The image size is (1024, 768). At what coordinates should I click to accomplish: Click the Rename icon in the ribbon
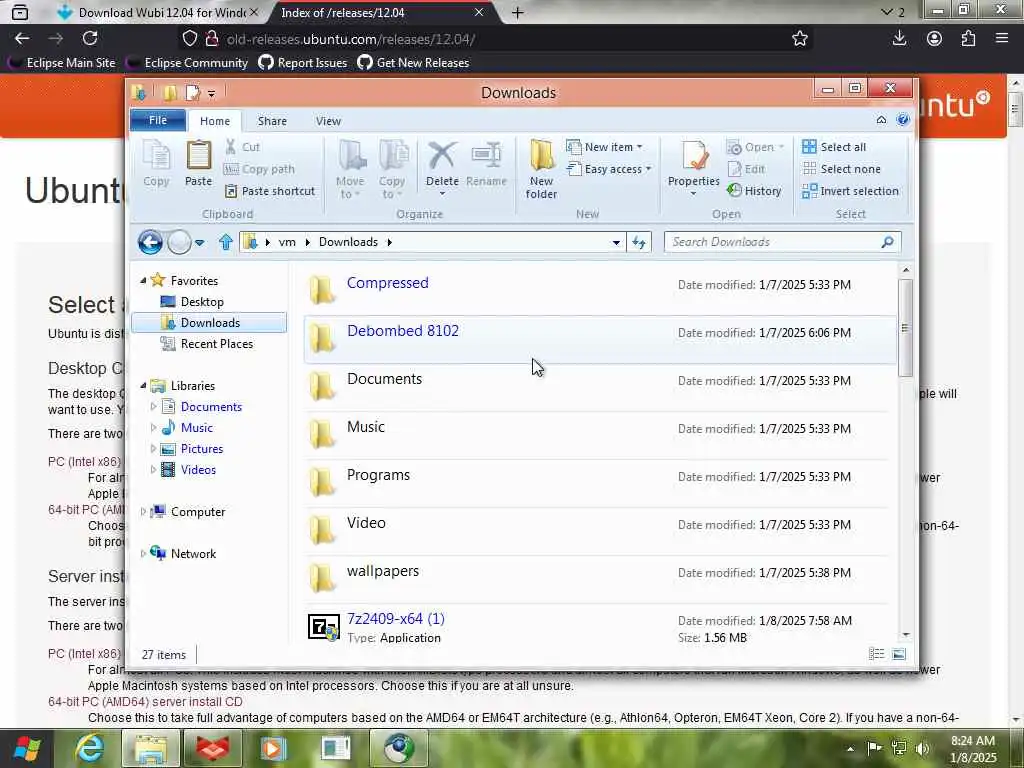487,163
